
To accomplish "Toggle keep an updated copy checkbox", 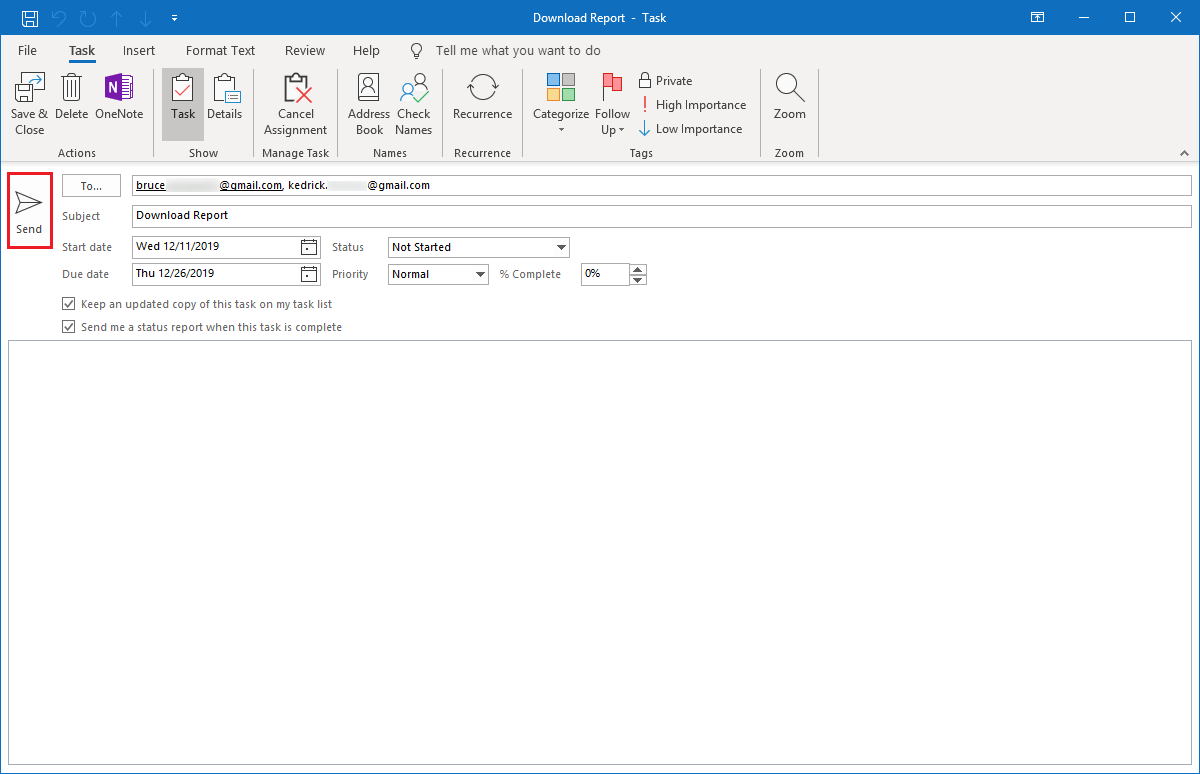I will [69, 304].
